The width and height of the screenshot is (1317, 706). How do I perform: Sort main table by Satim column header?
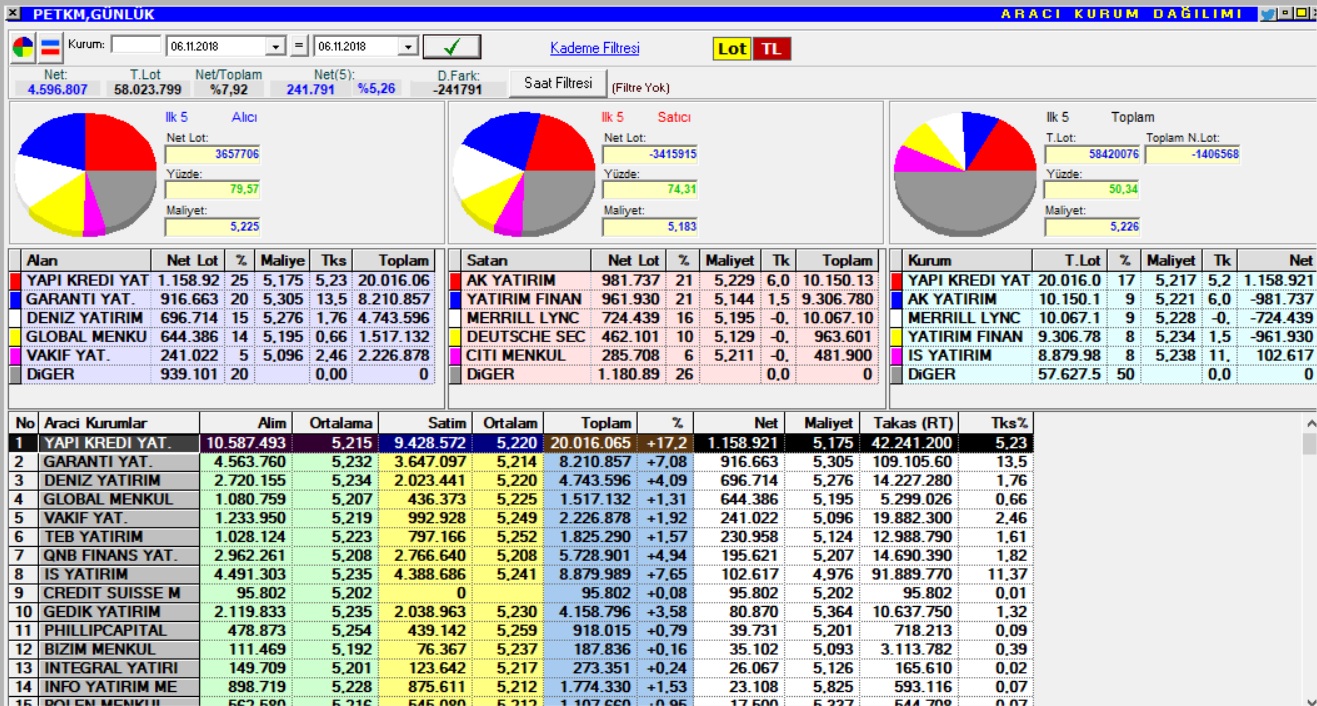click(425, 423)
